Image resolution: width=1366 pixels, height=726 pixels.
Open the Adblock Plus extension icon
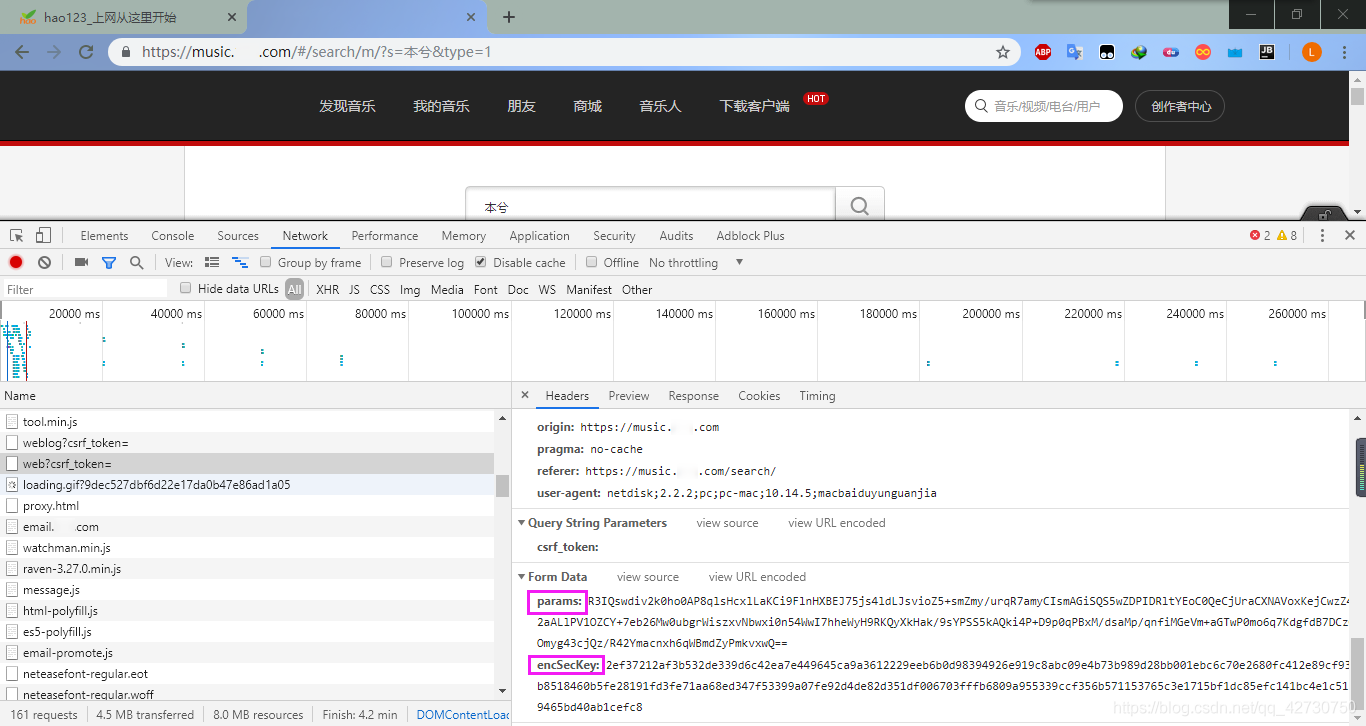[x=1043, y=52]
